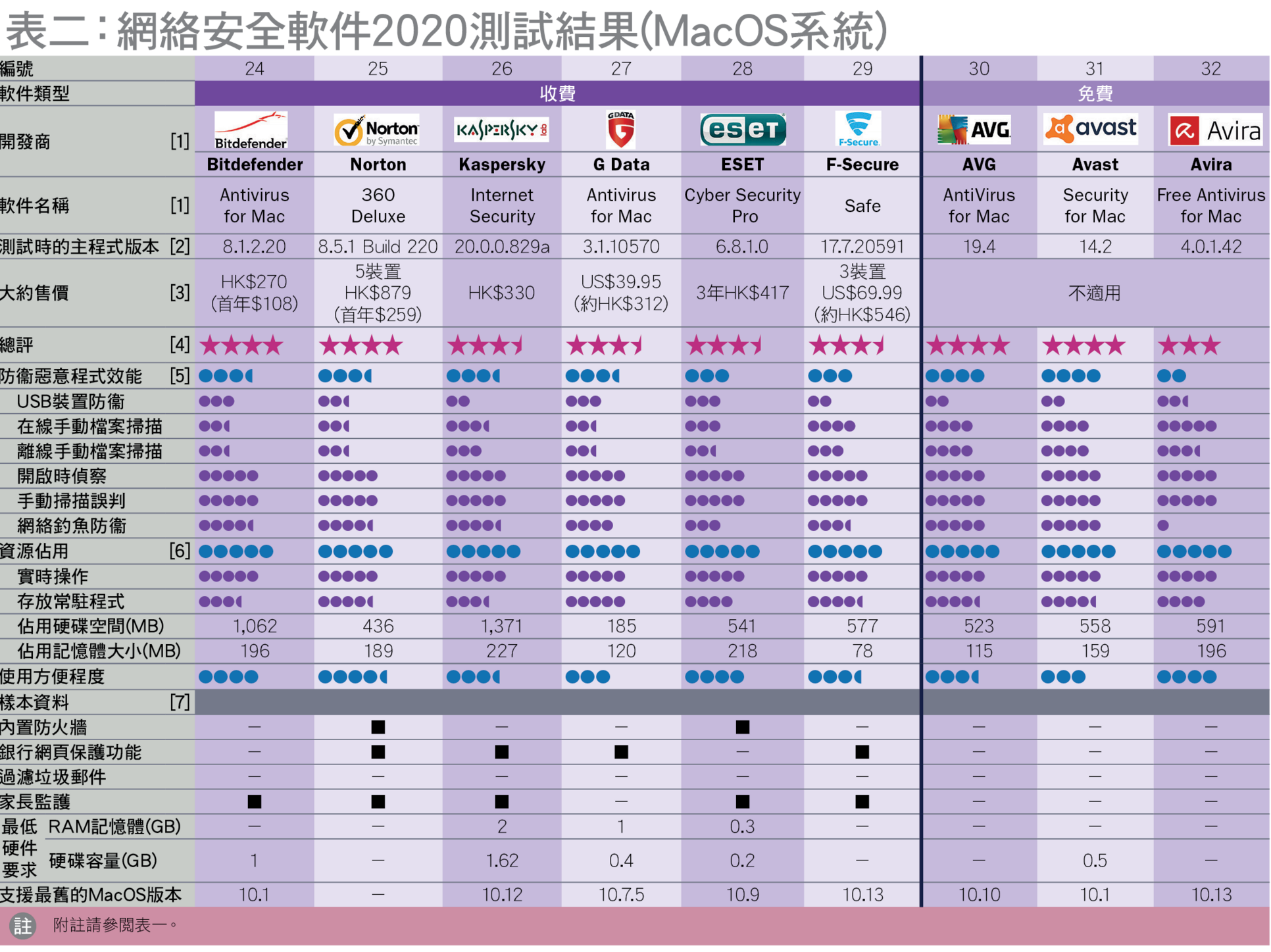
Task: Click the 不適用 price cell
Action: click(x=1094, y=293)
